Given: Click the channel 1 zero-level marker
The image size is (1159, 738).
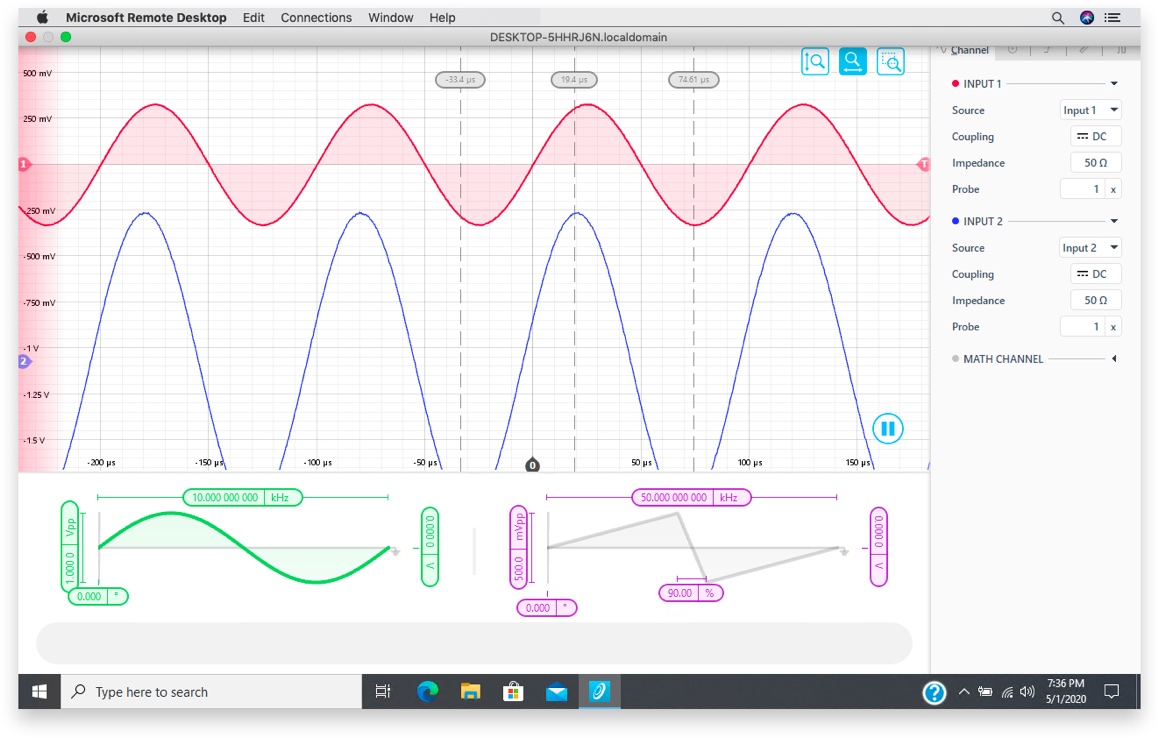Looking at the screenshot, I should [24, 163].
